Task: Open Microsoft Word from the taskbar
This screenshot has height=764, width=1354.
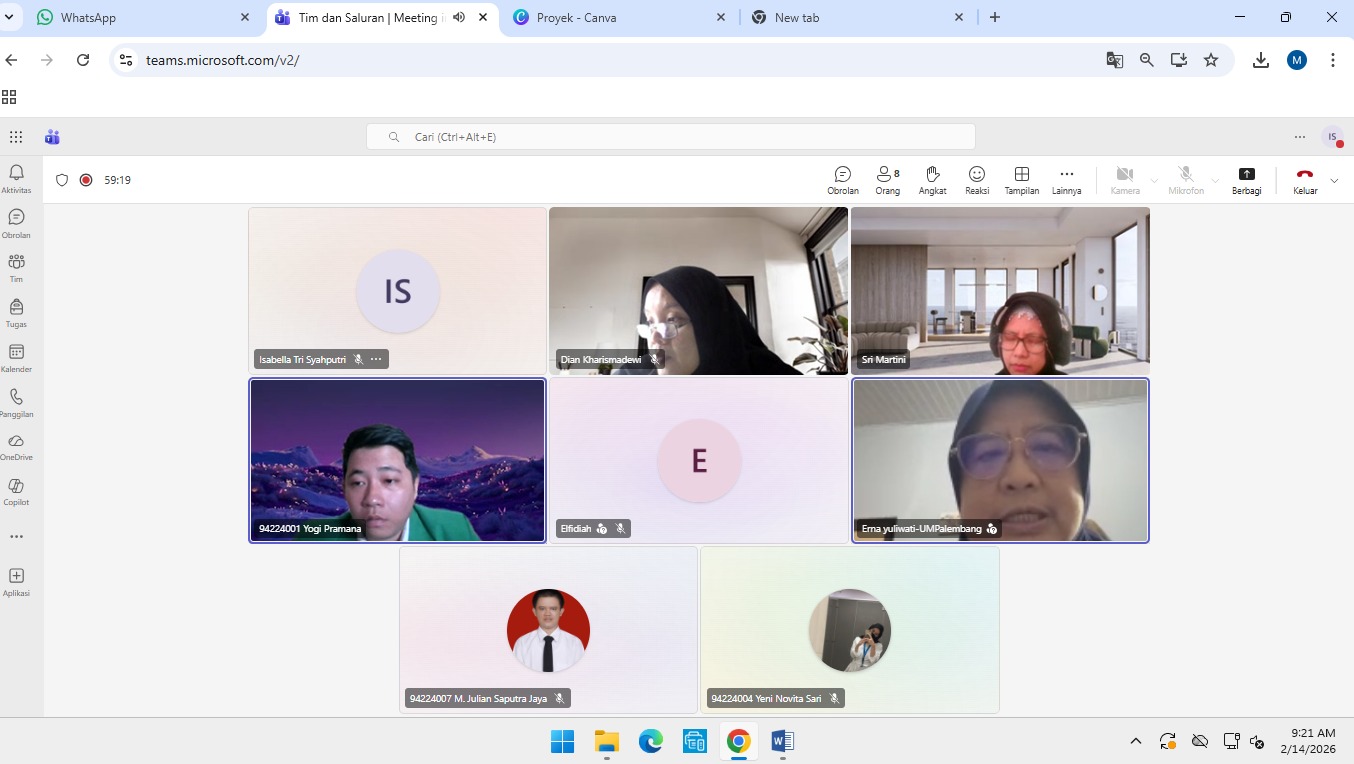Action: point(782,741)
